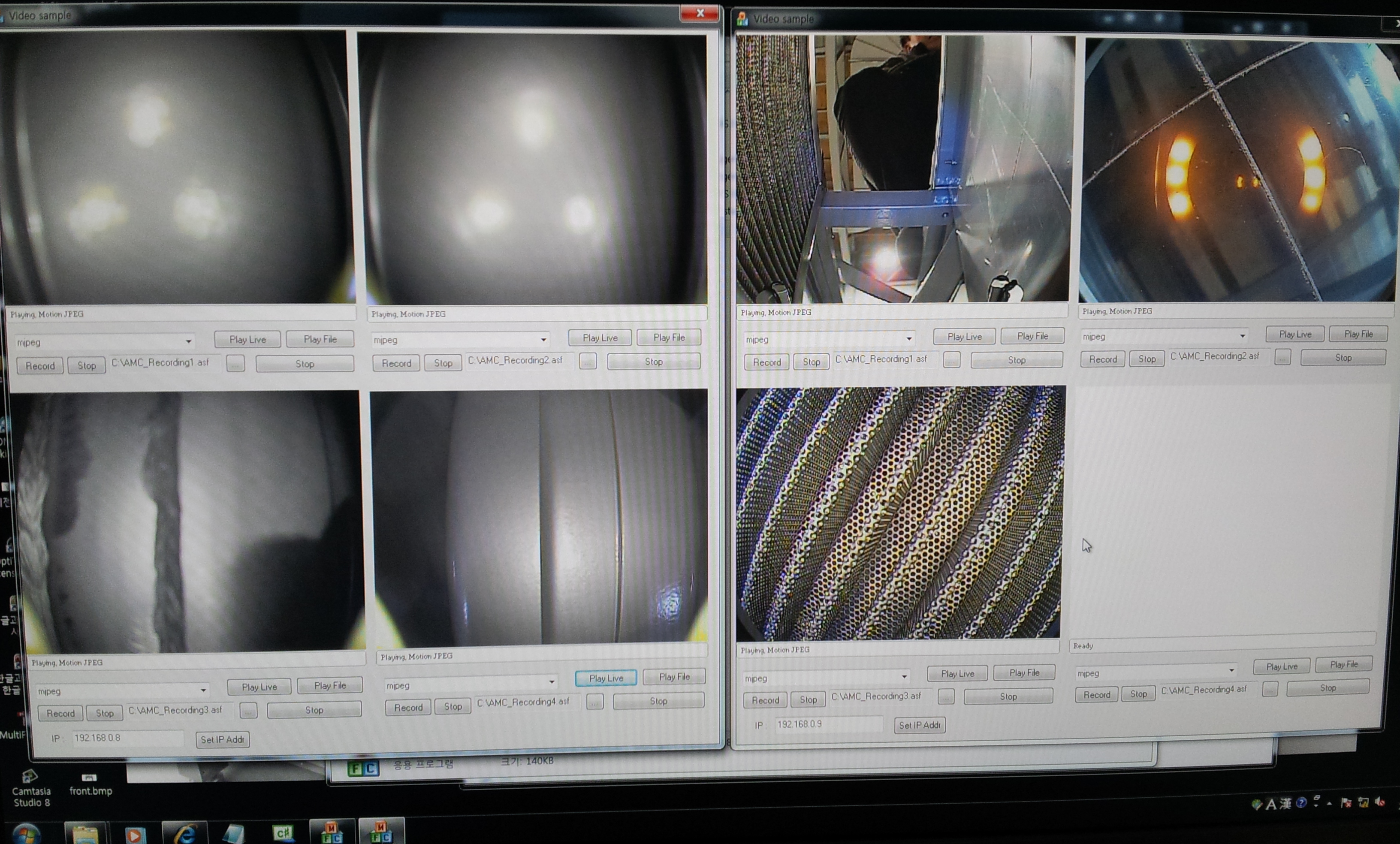This screenshot has width=1400, height=844.
Task: Click the green C# taskbar icon
Action: pos(282,833)
